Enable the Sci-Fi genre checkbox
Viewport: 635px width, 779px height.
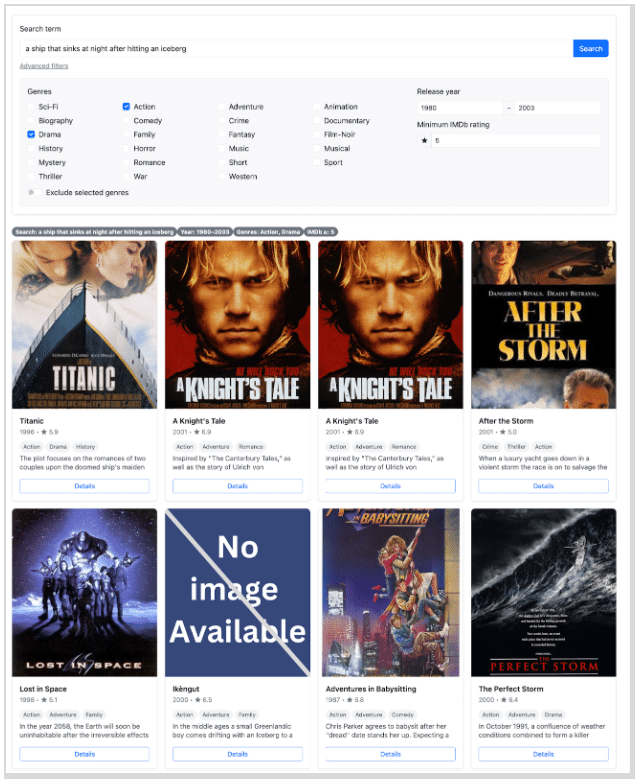32,106
